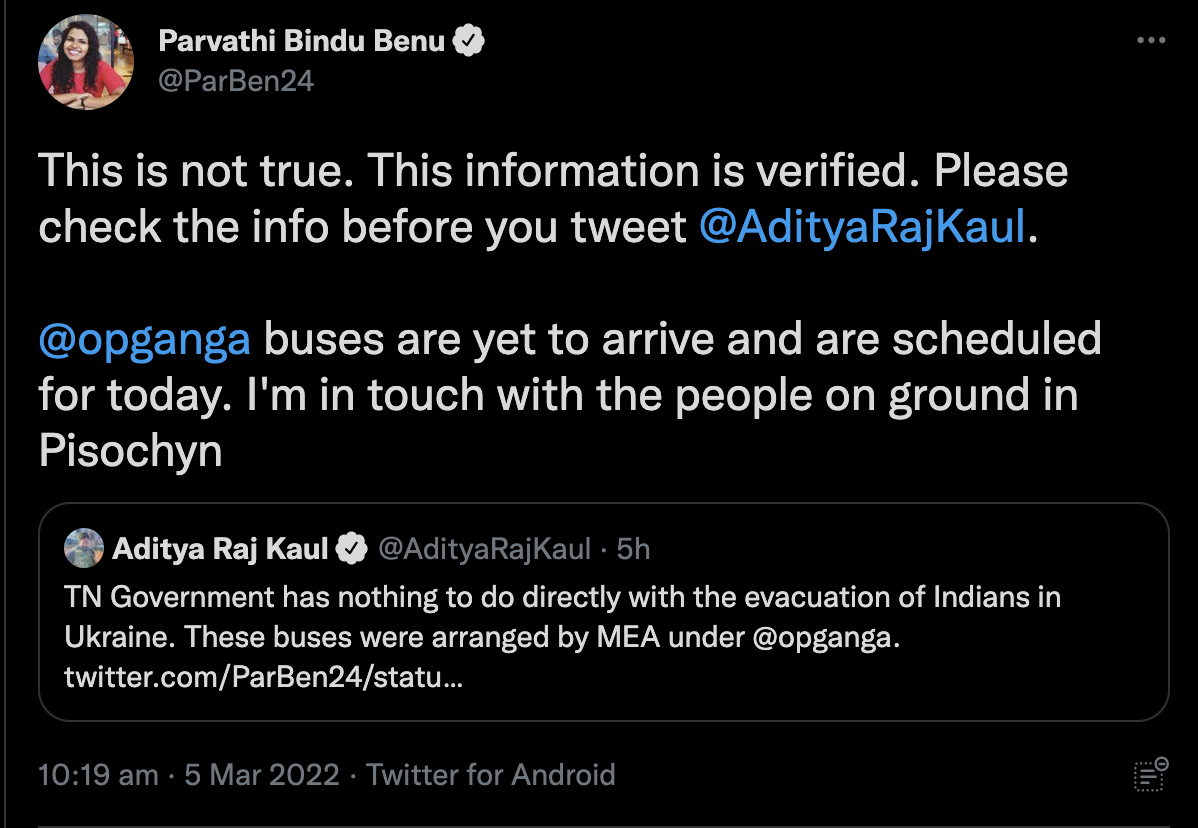The image size is (1198, 828).
Task: Select the Aditya Raj Kaul name in quote
Action: pyautogui.click(x=220, y=548)
